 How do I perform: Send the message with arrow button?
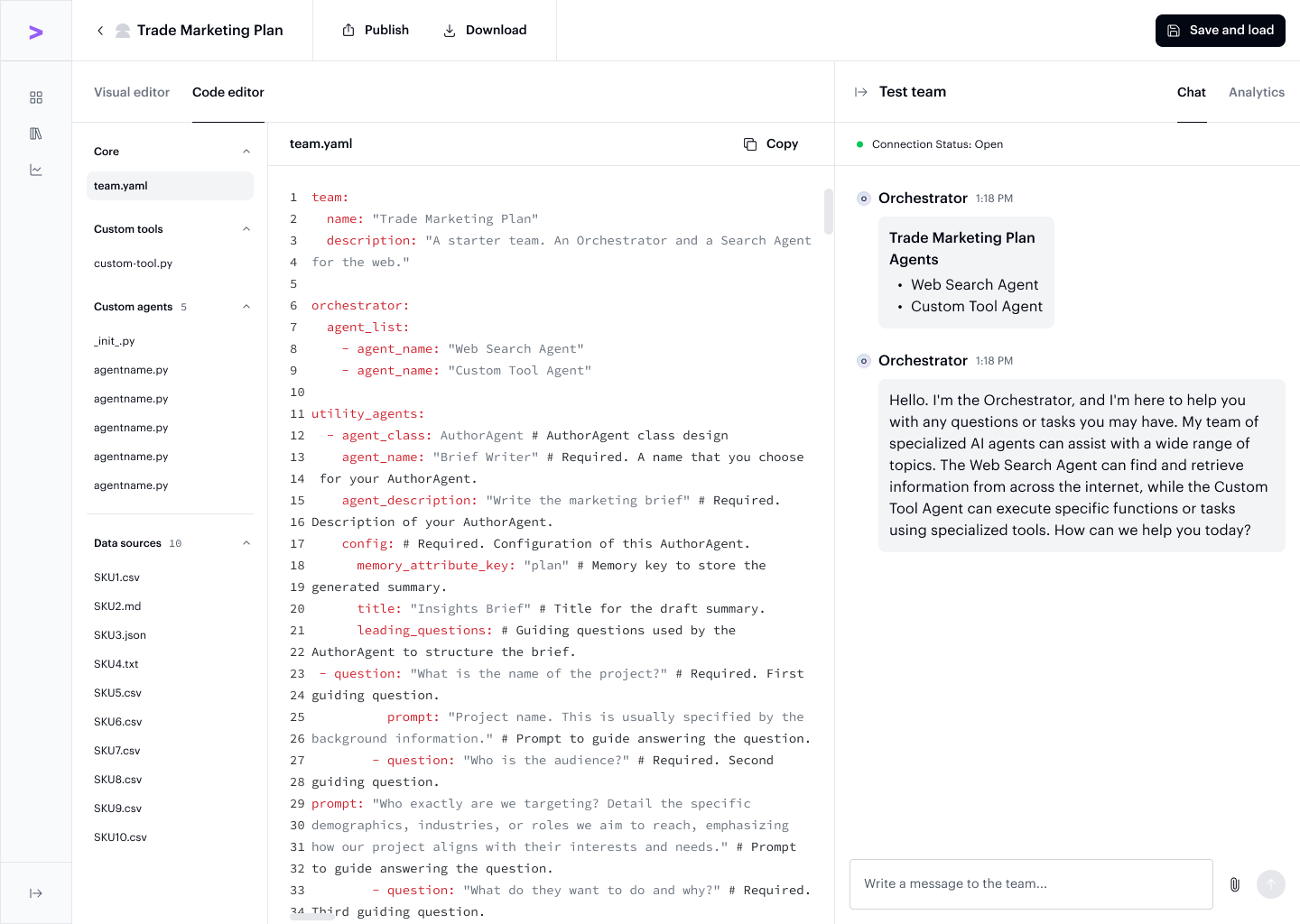(x=1271, y=884)
